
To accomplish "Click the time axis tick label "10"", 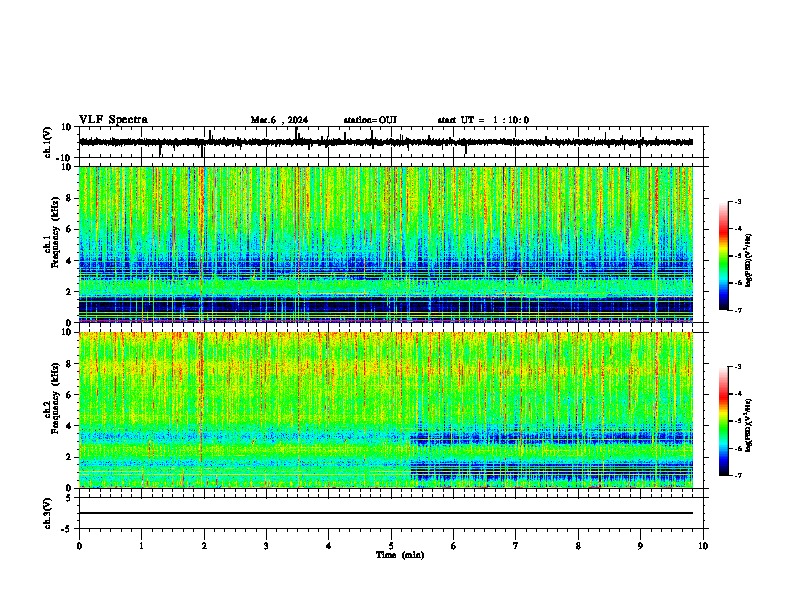I will point(703,546).
